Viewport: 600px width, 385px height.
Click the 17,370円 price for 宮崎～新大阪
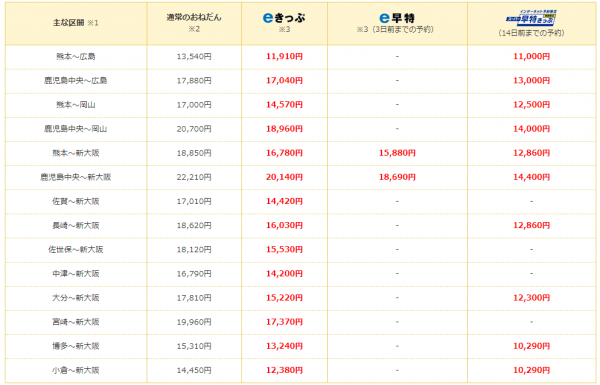tap(284, 322)
